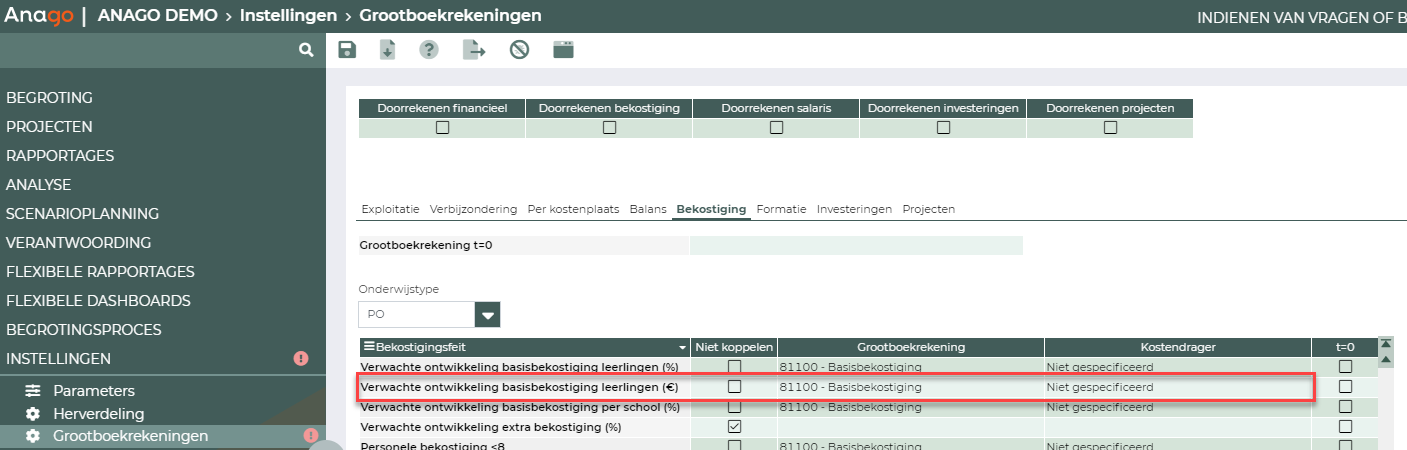This screenshot has height=450, width=1407.
Task: Open the Onderwijstype dropdown arrow
Action: click(x=488, y=315)
